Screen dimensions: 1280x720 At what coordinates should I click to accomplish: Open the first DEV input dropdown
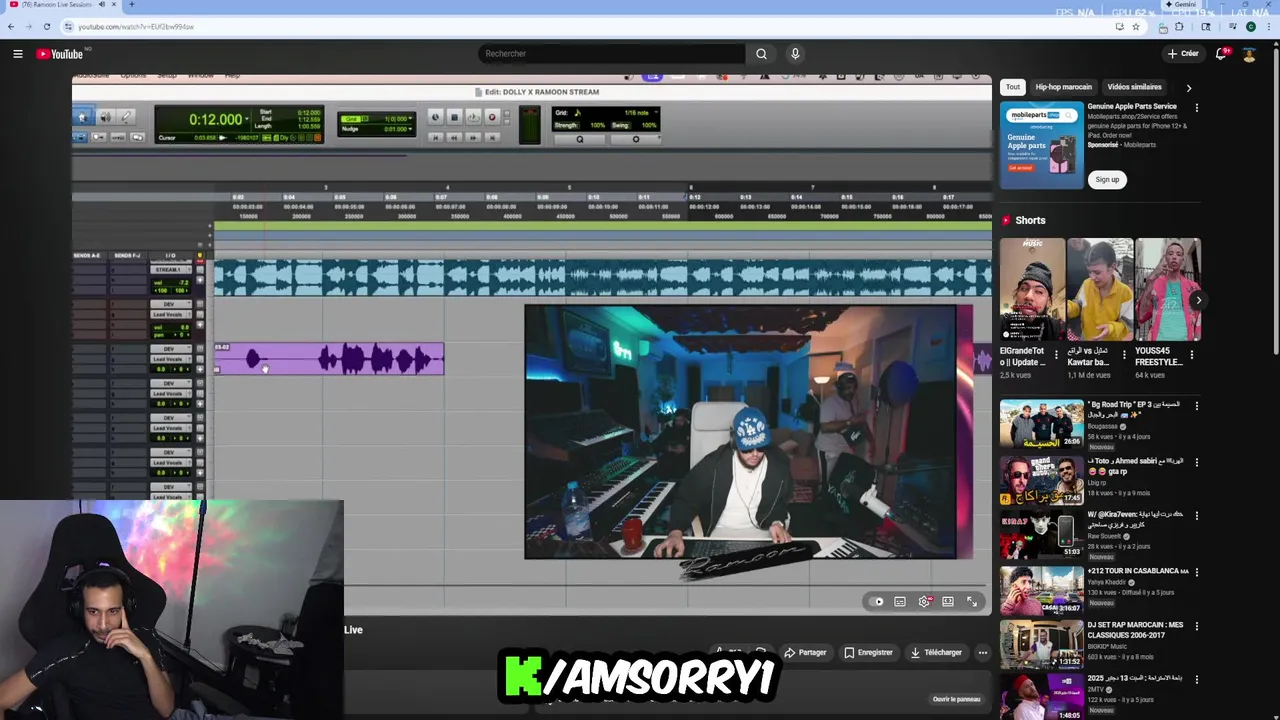[x=169, y=304]
